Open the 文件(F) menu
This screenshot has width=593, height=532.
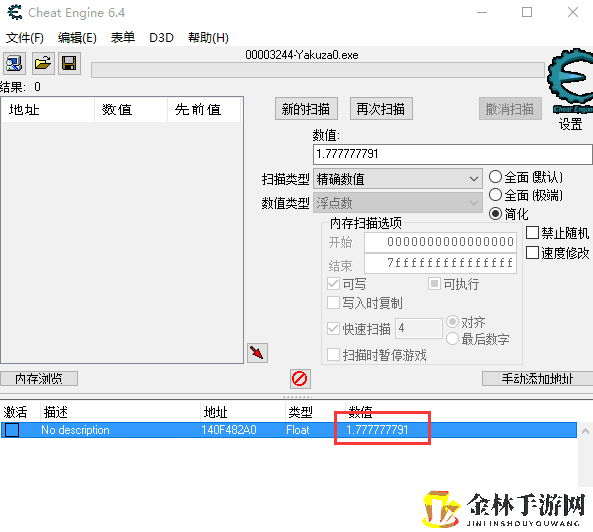(x=25, y=38)
